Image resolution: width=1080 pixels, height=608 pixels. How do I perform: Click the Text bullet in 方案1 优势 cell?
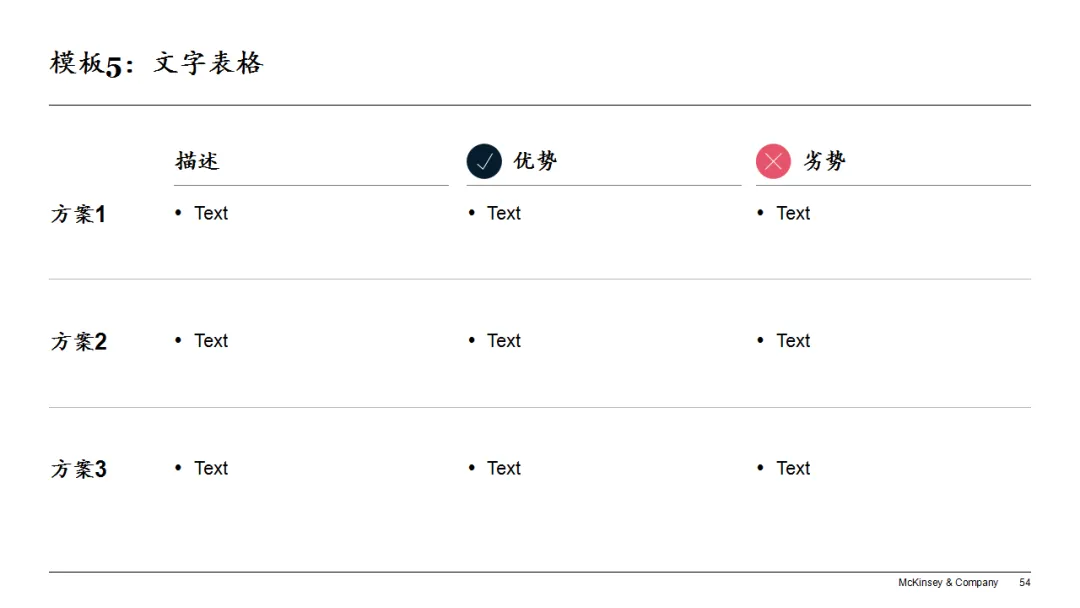[504, 213]
